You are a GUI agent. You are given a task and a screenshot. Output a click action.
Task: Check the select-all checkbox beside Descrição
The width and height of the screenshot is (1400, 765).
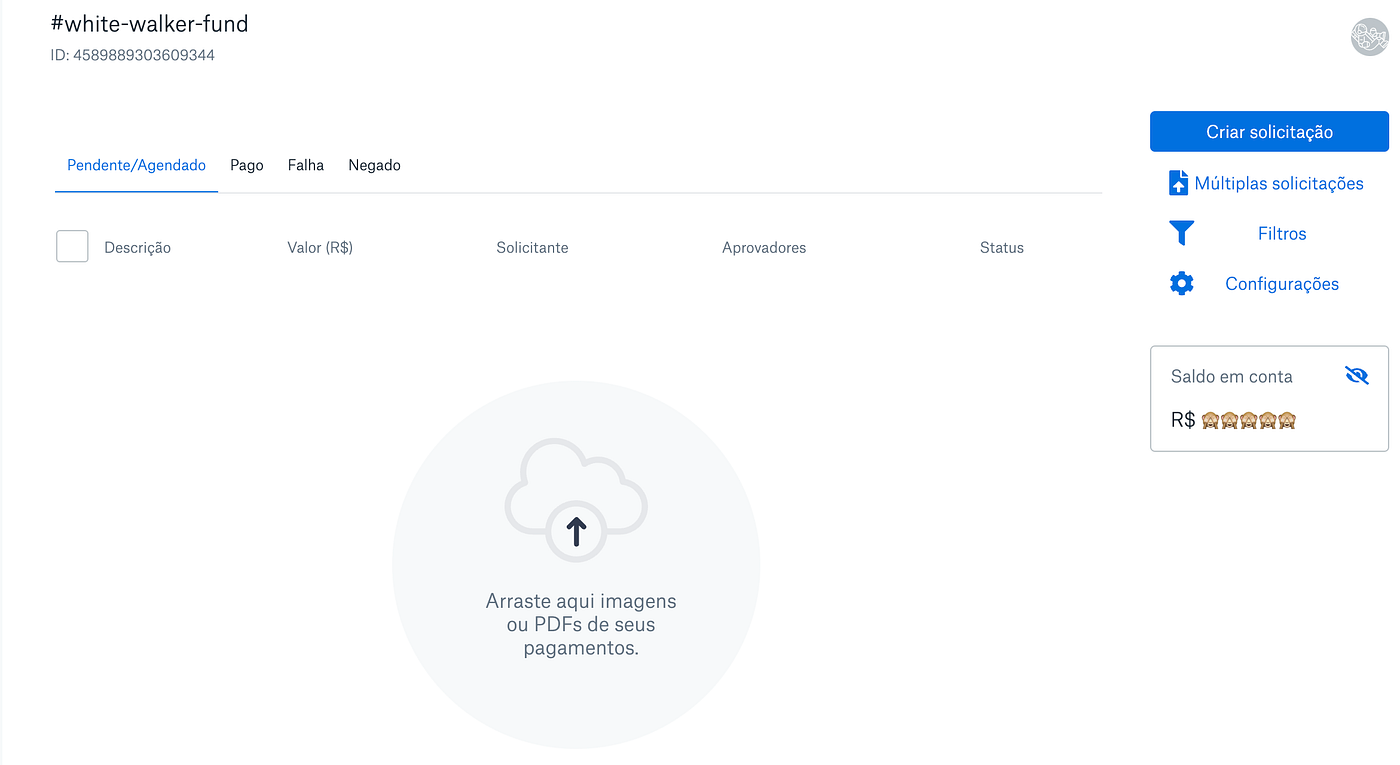[72, 246]
